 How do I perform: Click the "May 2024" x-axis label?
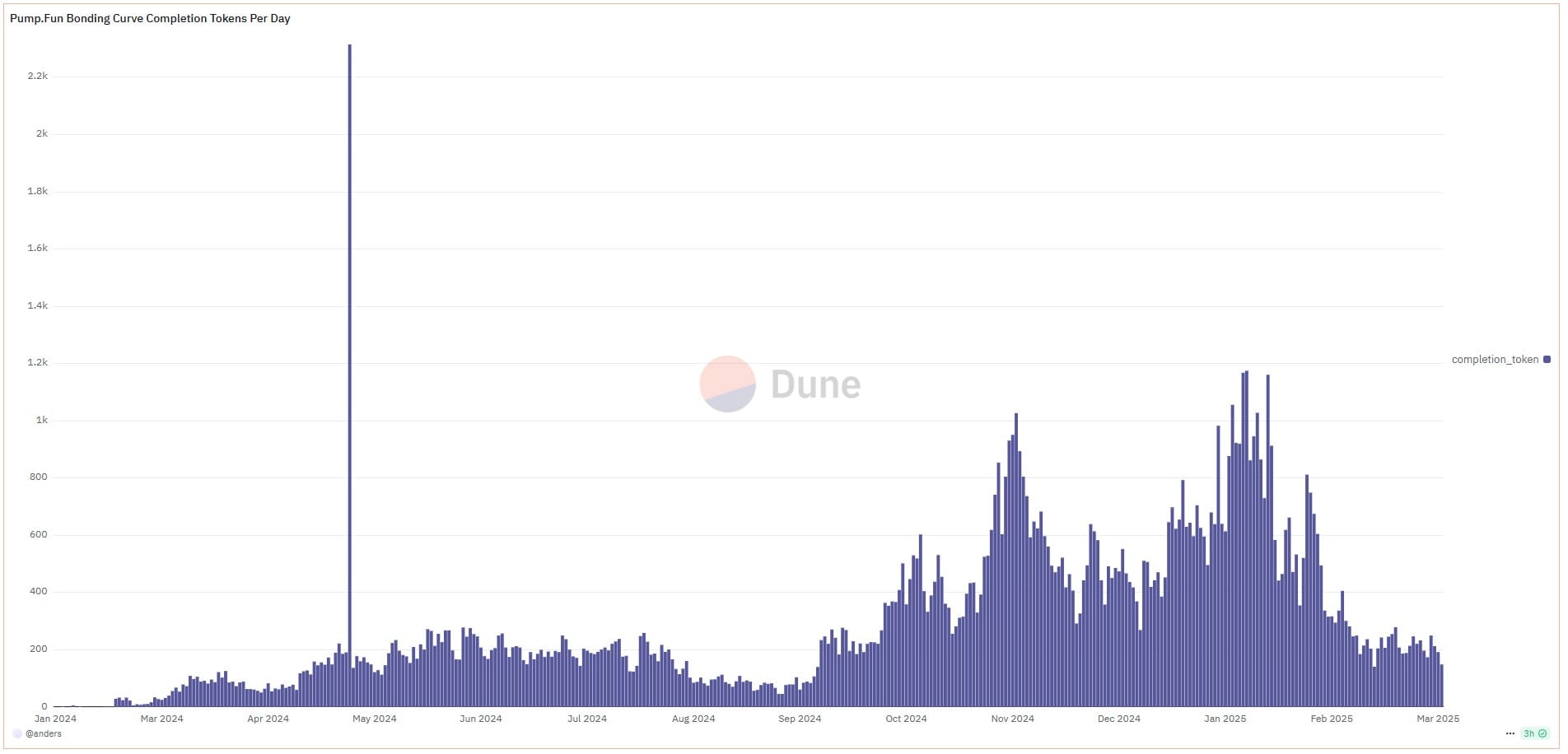coord(374,719)
